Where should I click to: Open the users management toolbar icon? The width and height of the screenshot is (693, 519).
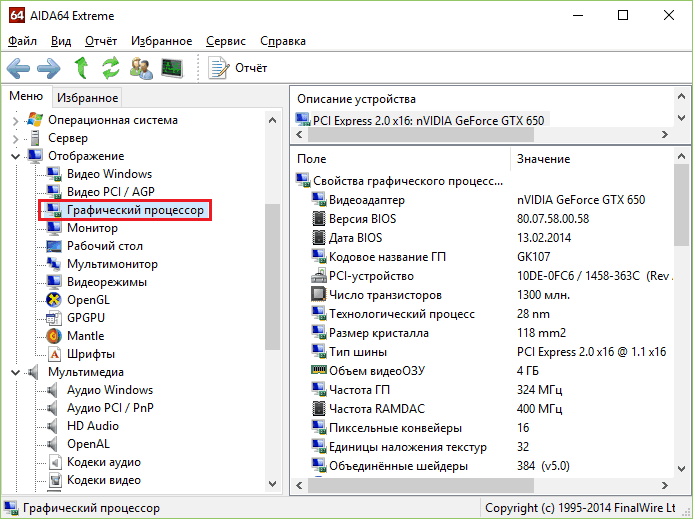coord(141,69)
